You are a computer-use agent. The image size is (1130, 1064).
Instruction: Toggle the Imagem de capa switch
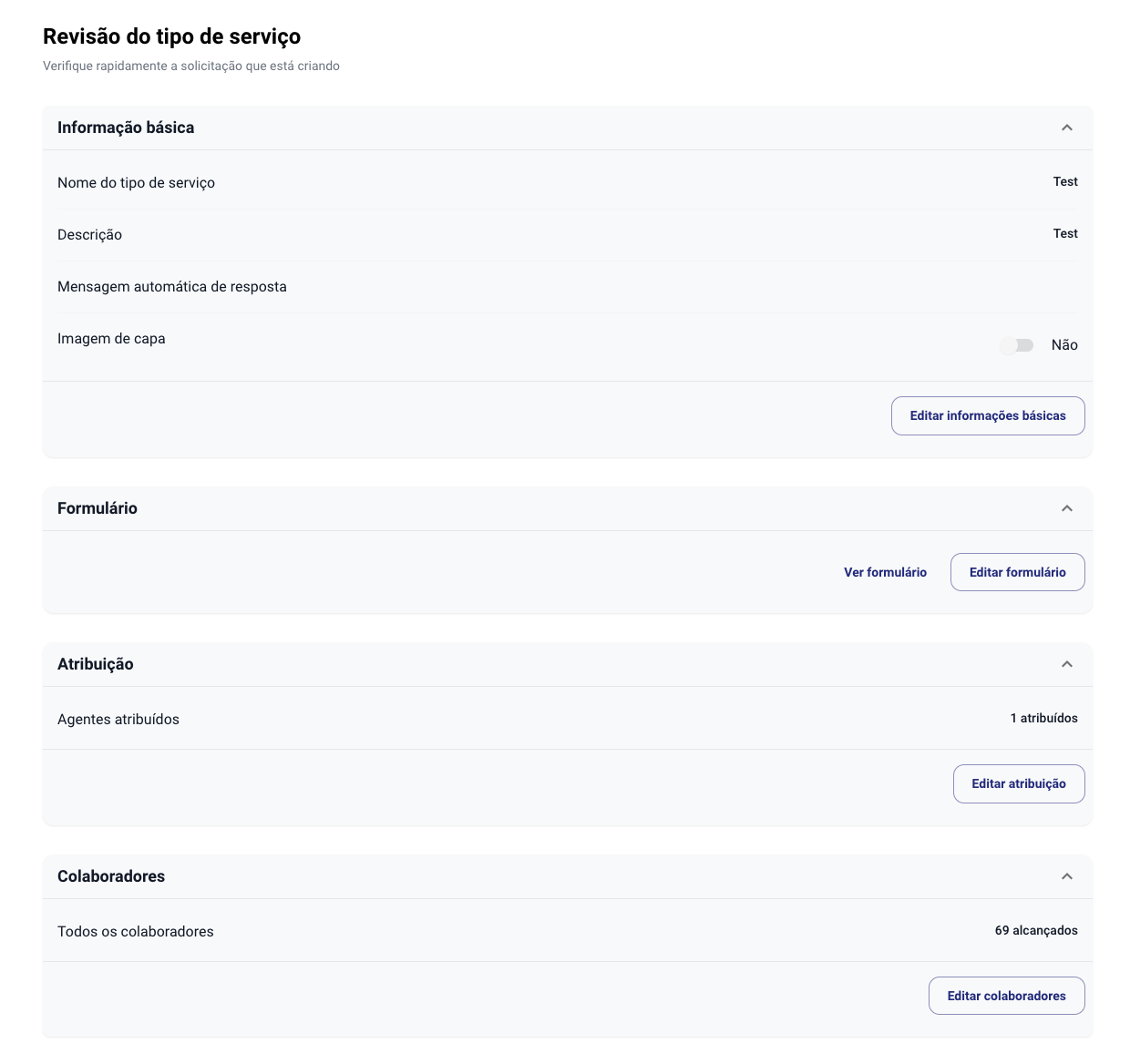click(x=1017, y=345)
